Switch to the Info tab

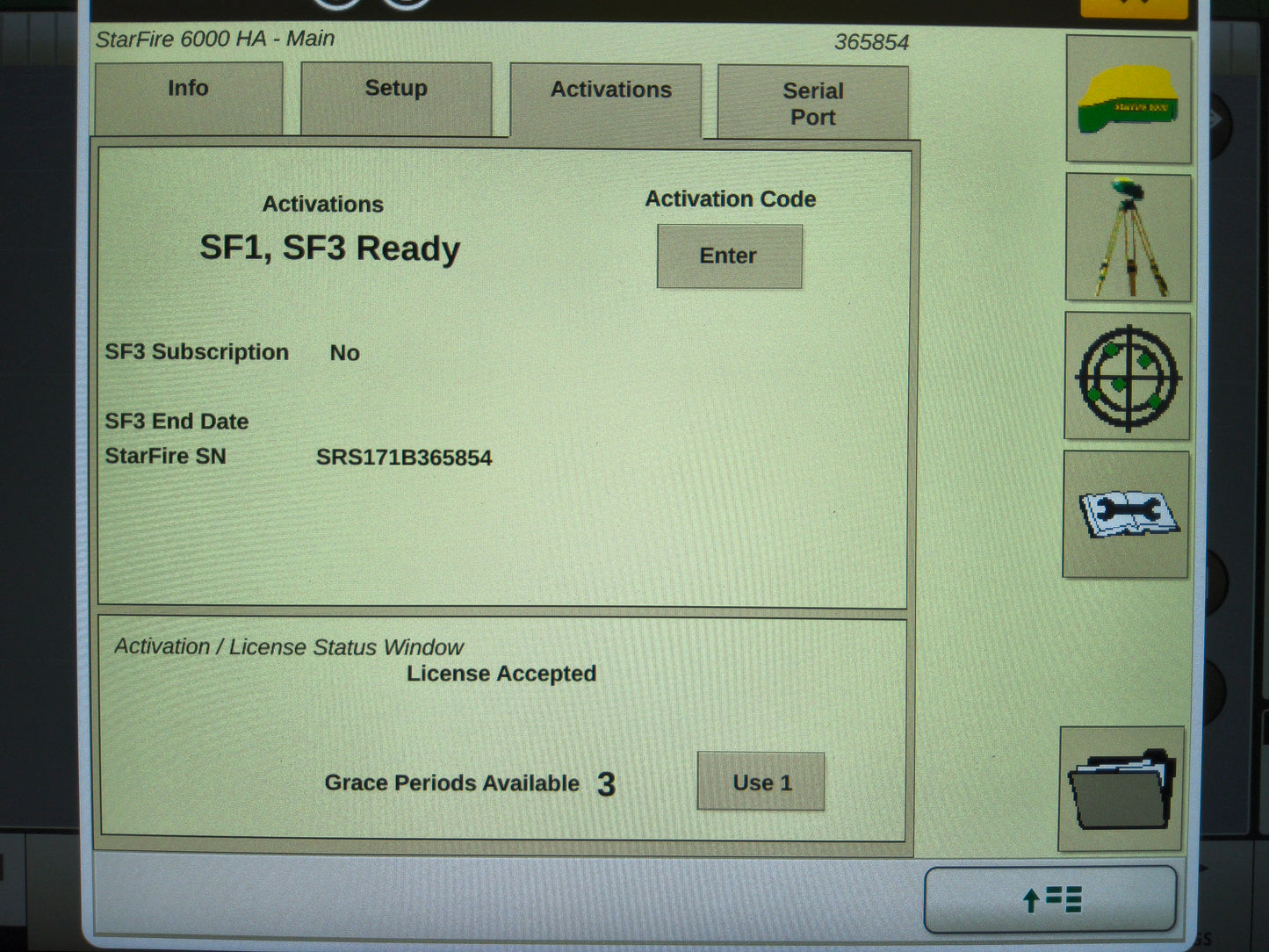188,97
